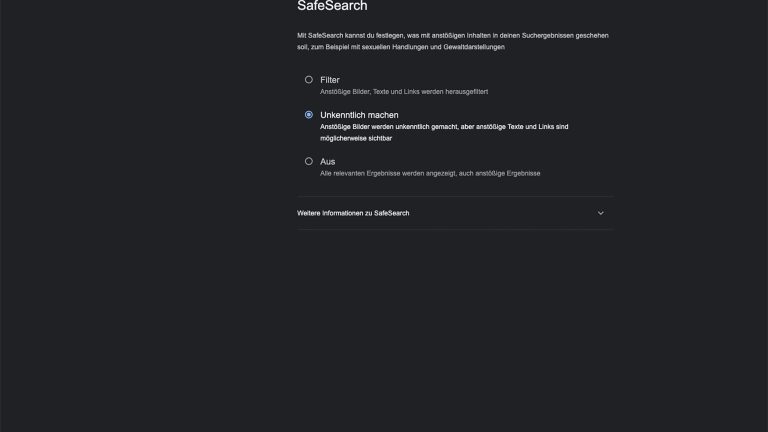
Task: Click the Aus option label
Action: coord(327,161)
